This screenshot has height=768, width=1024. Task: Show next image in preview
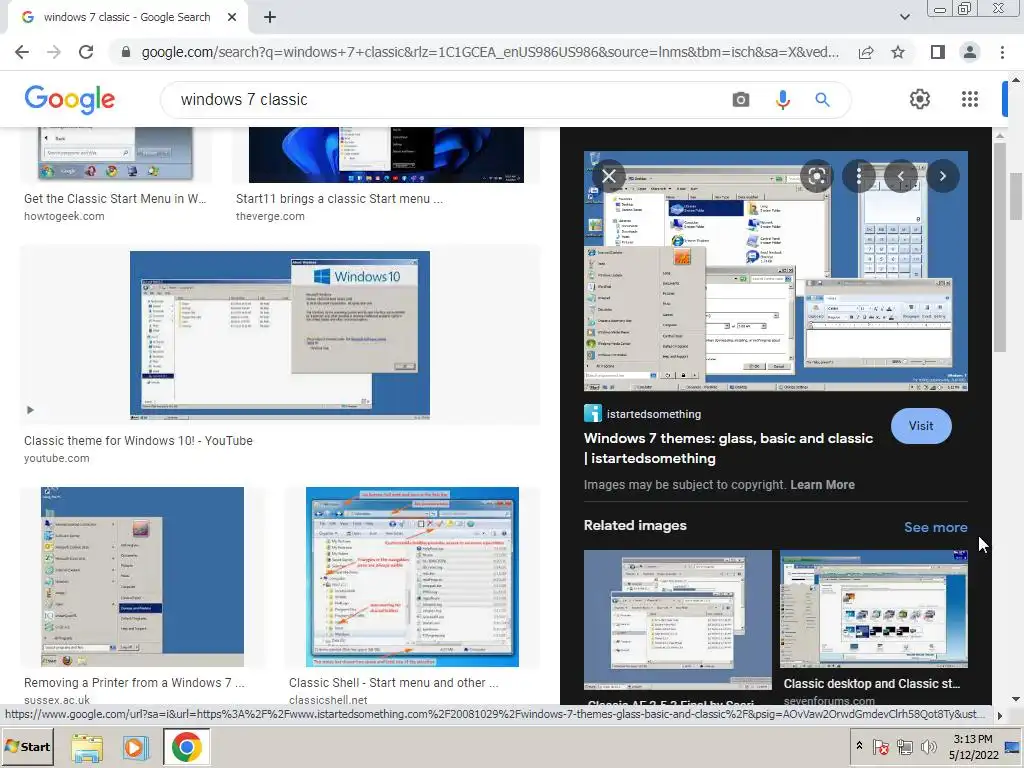pos(942,176)
